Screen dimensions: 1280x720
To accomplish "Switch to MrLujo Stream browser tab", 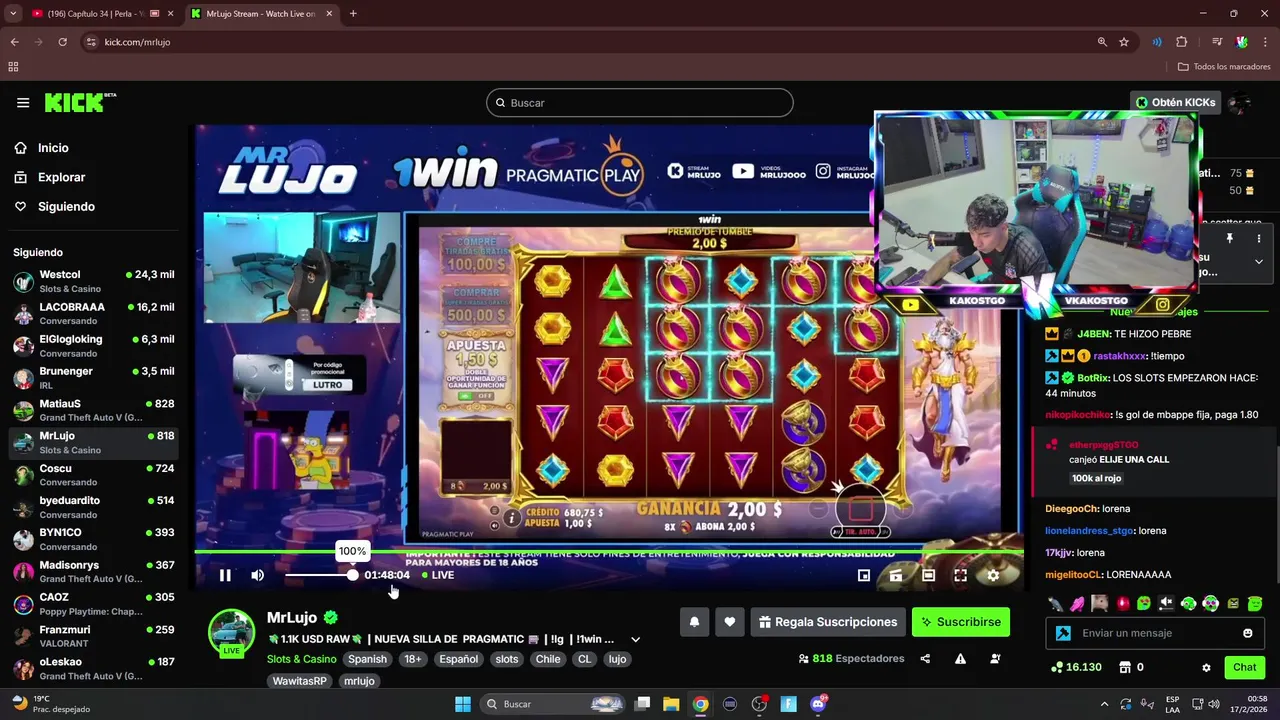I will [260, 14].
